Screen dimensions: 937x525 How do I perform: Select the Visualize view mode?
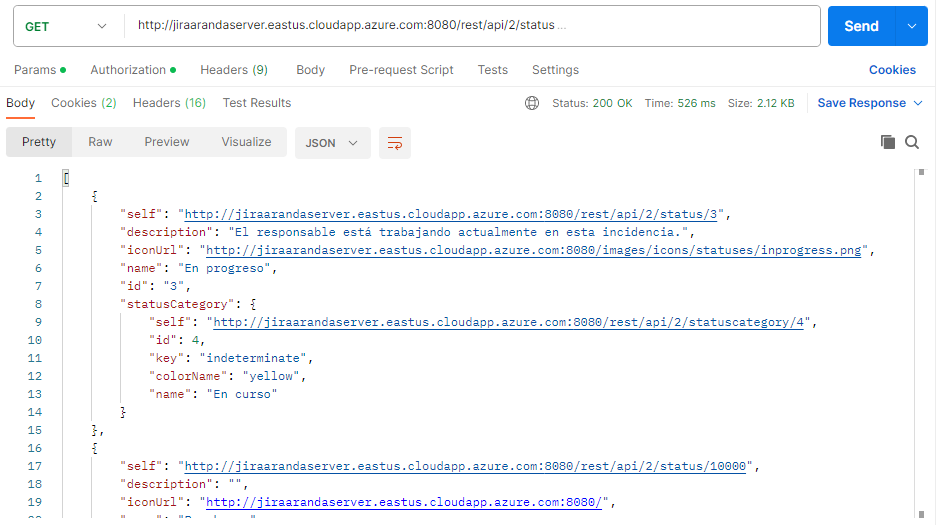[x=246, y=142]
